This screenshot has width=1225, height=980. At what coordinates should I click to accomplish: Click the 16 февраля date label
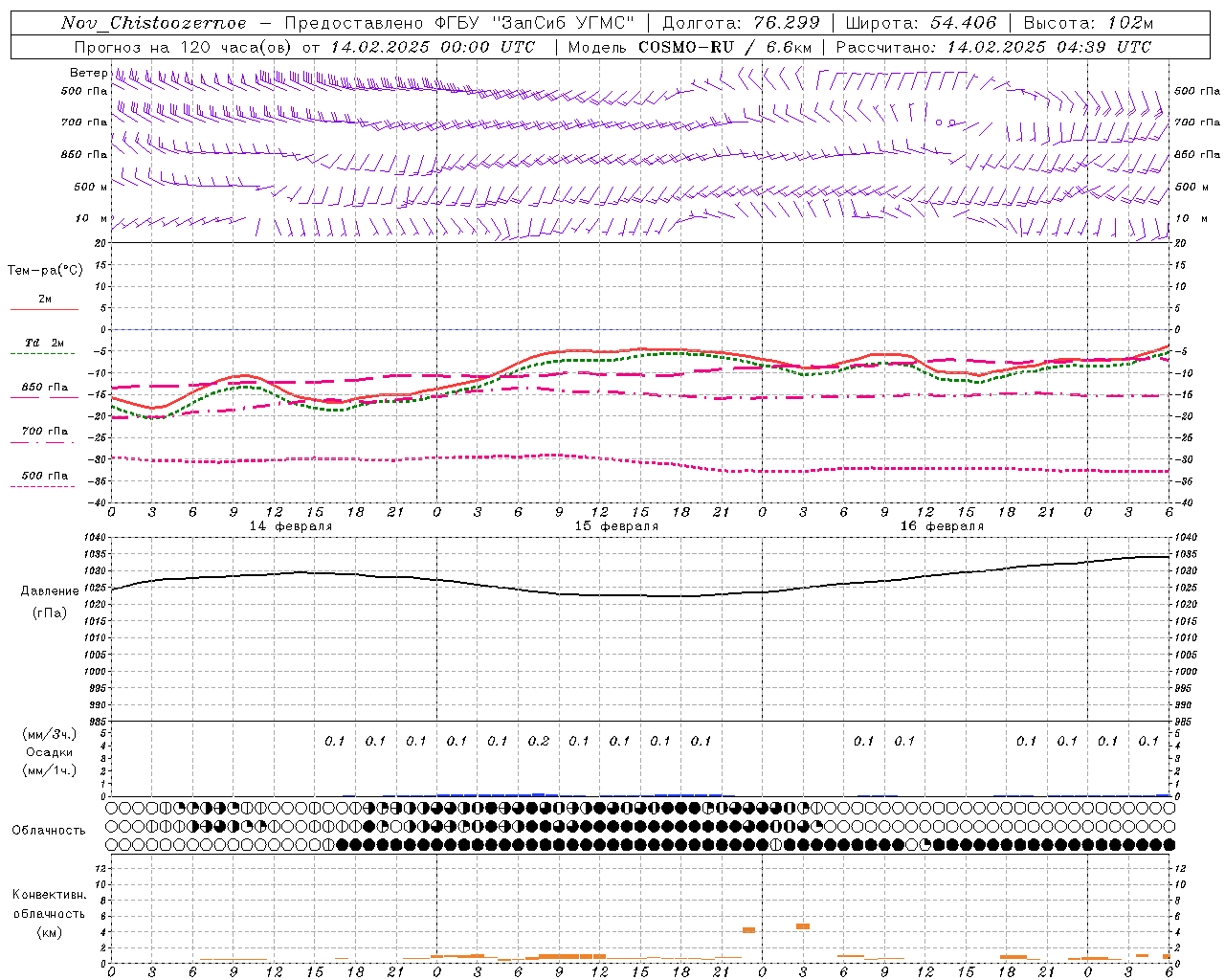coord(942,526)
